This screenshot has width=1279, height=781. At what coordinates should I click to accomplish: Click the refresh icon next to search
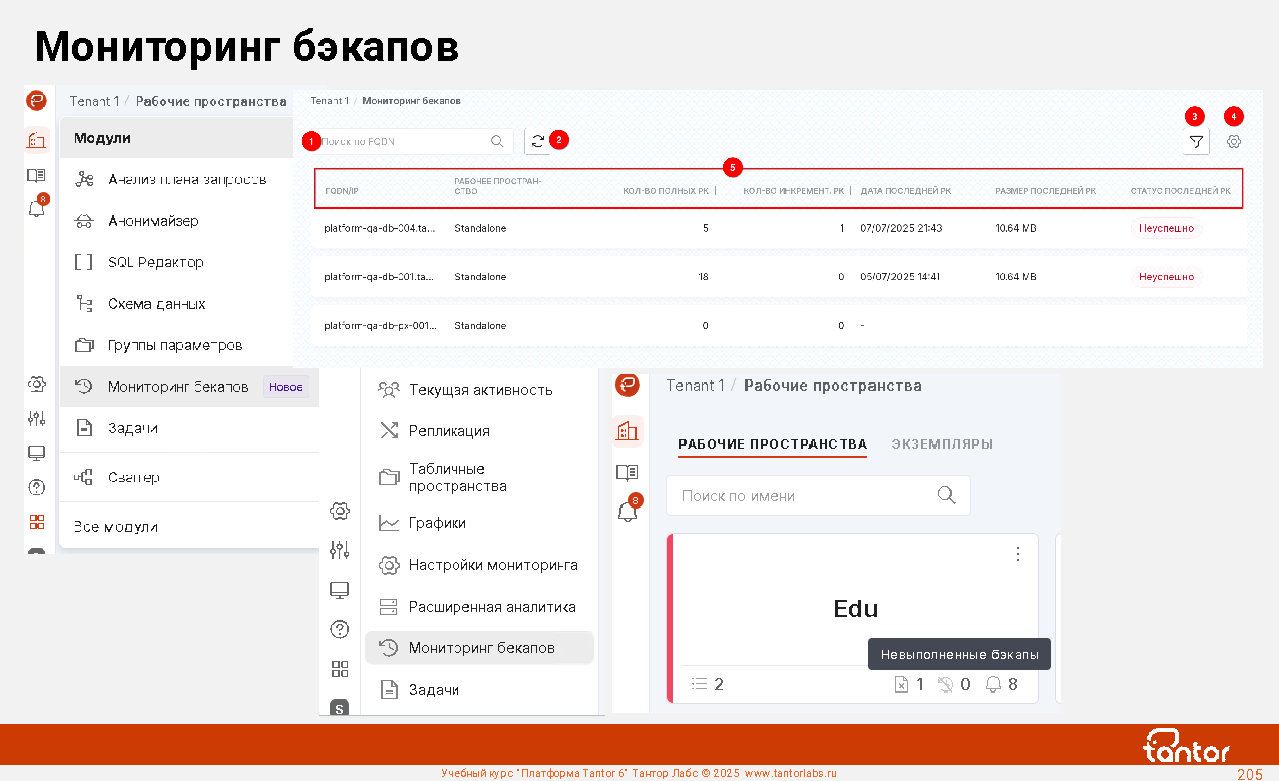pyautogui.click(x=538, y=142)
